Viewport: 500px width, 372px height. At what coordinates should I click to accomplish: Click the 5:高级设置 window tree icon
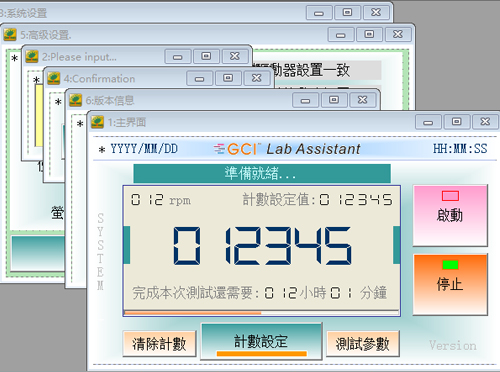[x=10, y=35]
